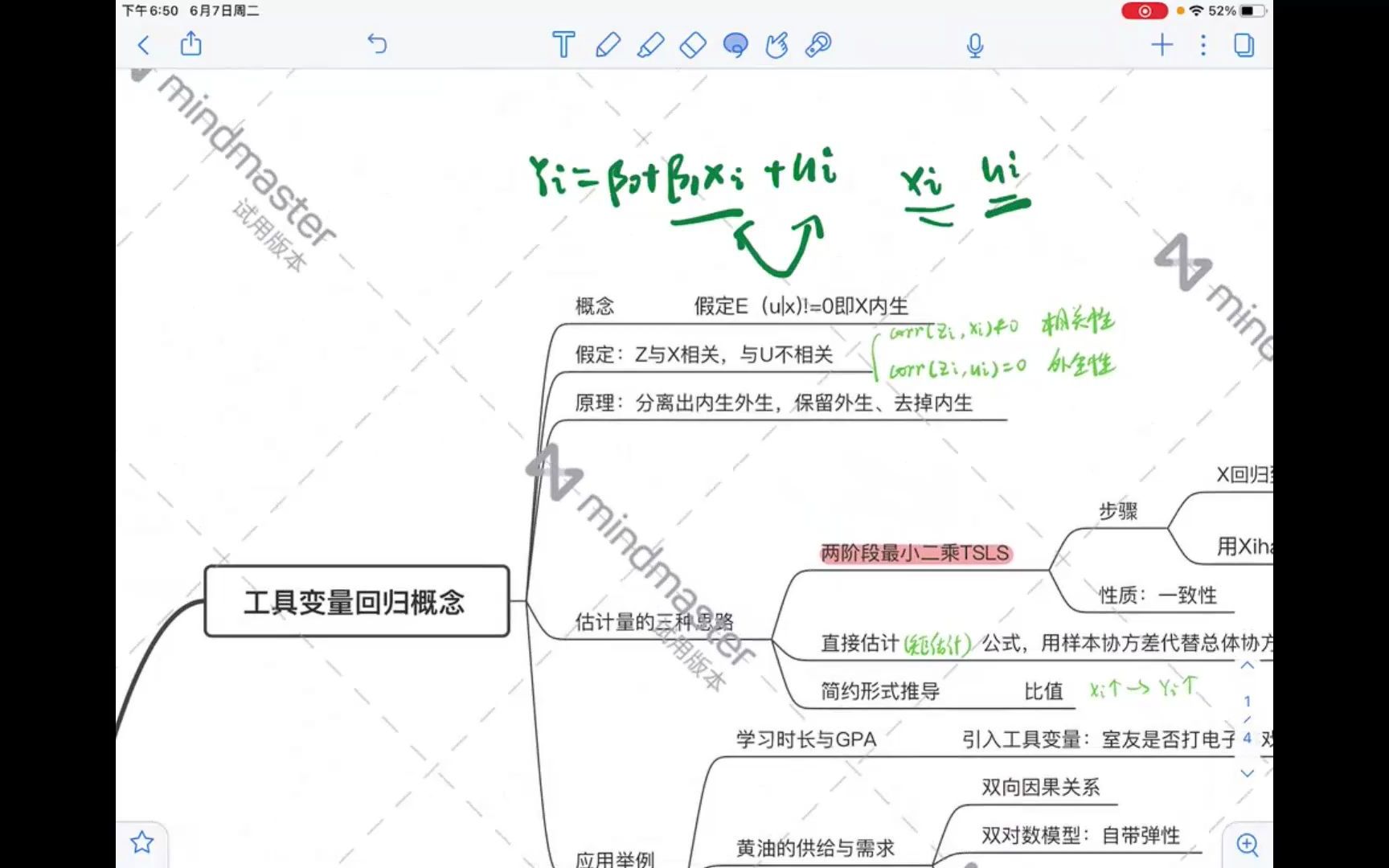Tap the page number 1 indicator
The height and width of the screenshot is (868, 1389).
(x=1248, y=701)
